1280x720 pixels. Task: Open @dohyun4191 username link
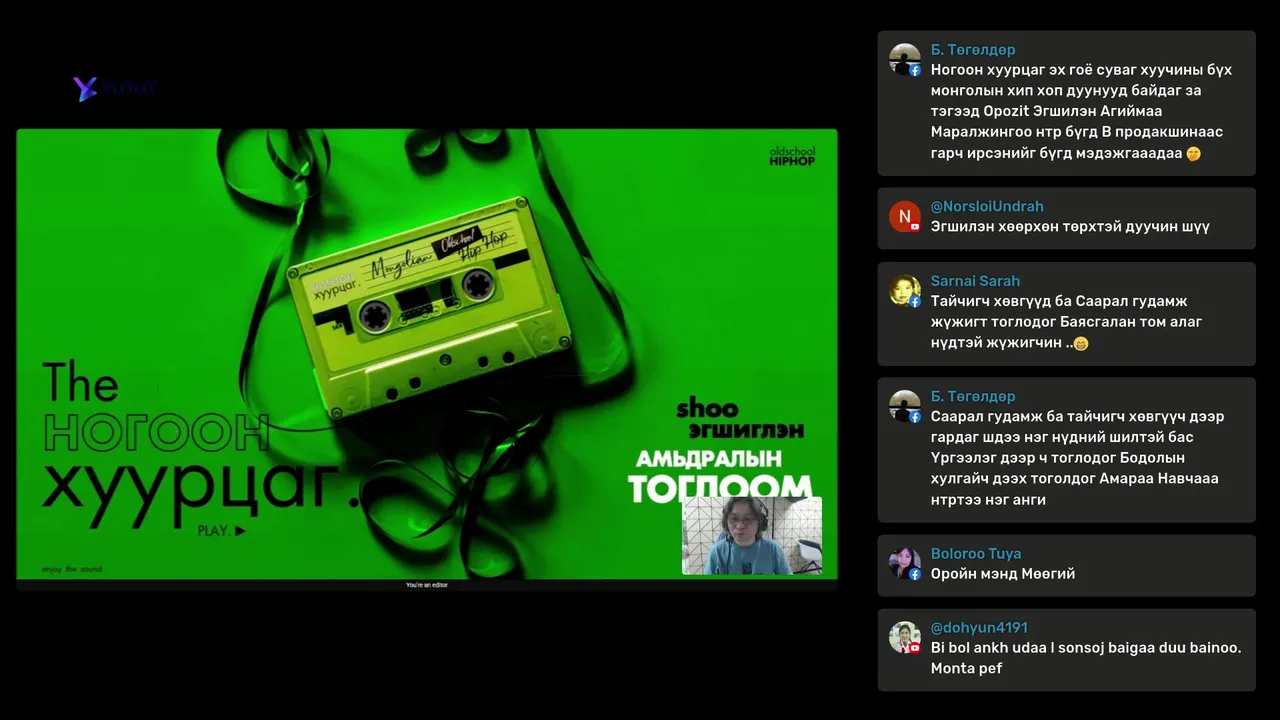979,628
